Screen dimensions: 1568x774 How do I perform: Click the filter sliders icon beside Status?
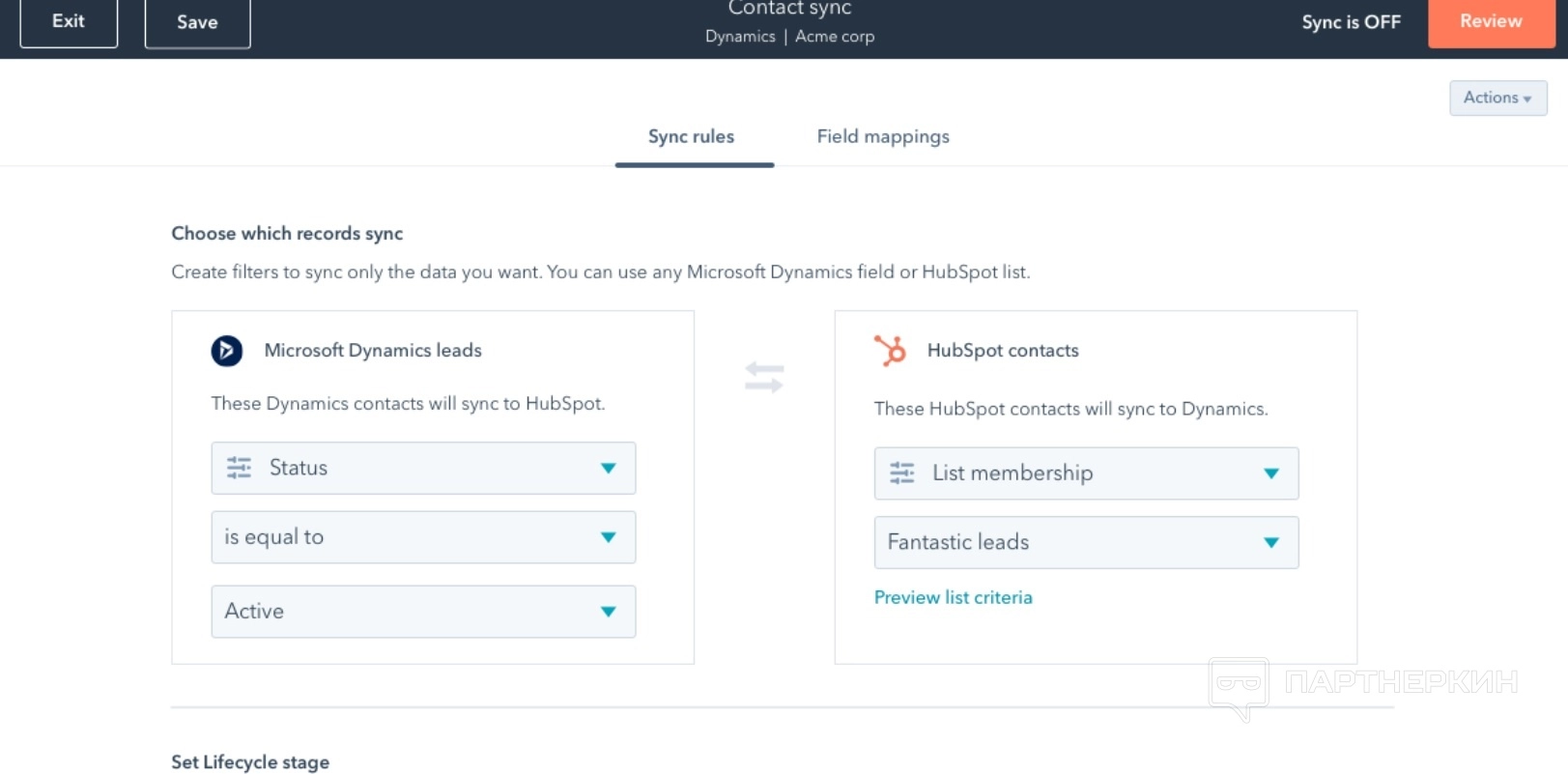click(x=239, y=468)
